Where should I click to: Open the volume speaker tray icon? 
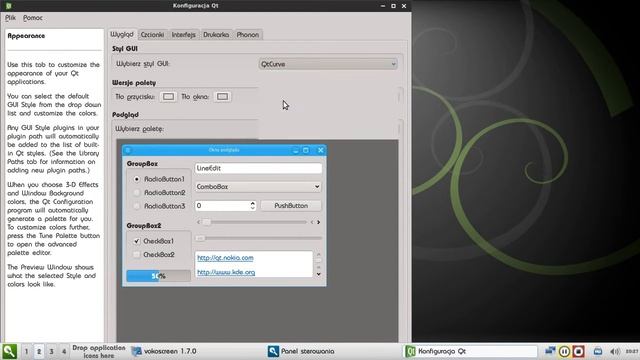point(615,351)
